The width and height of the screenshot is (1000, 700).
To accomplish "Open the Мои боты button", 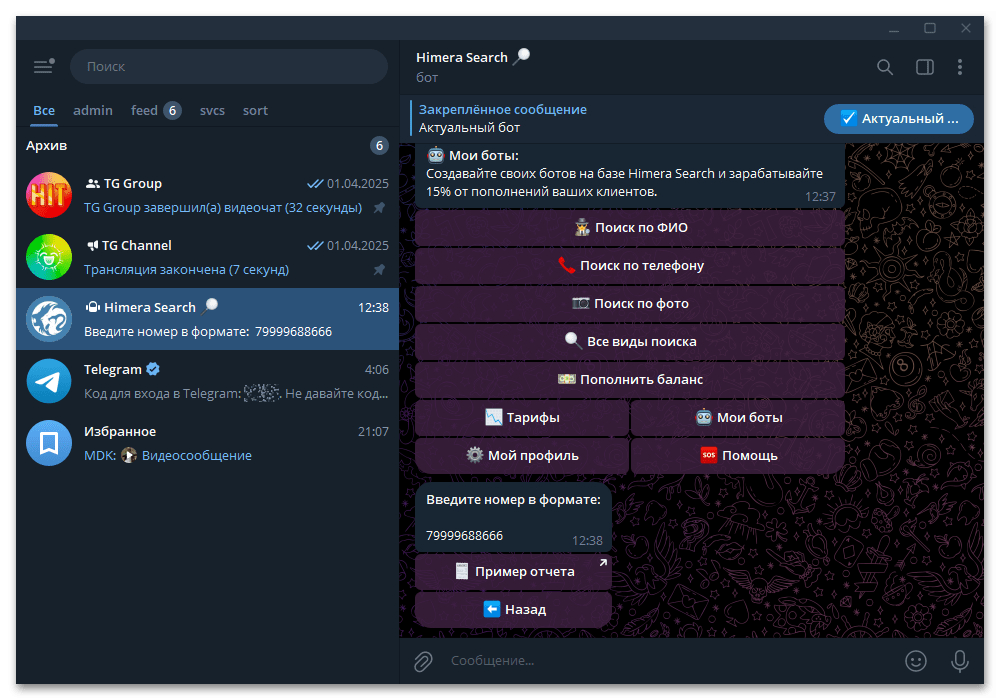I will 738,418.
